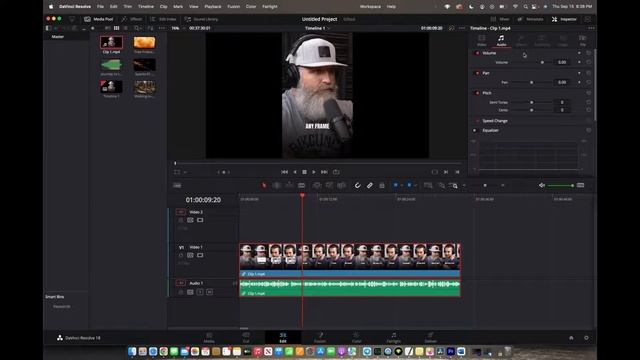Click the Replace Clip toolbar icon
The height and width of the screenshot is (360, 640).
tap(341, 185)
